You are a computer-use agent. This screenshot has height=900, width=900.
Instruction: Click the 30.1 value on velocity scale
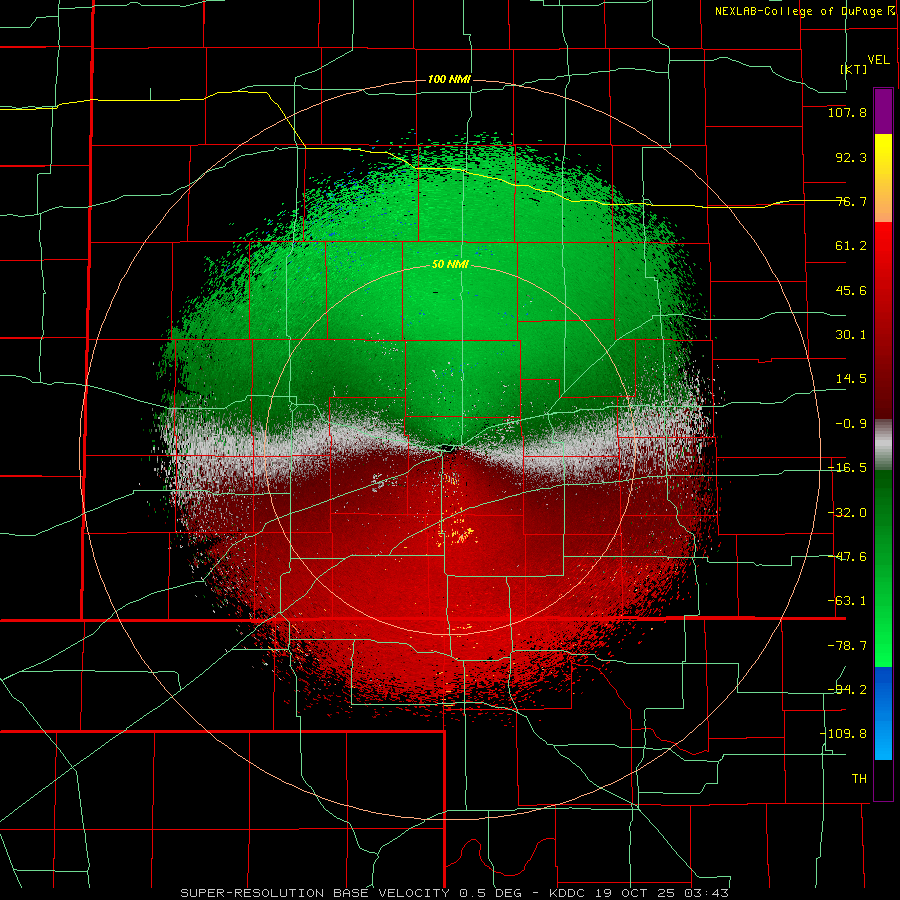(851, 335)
